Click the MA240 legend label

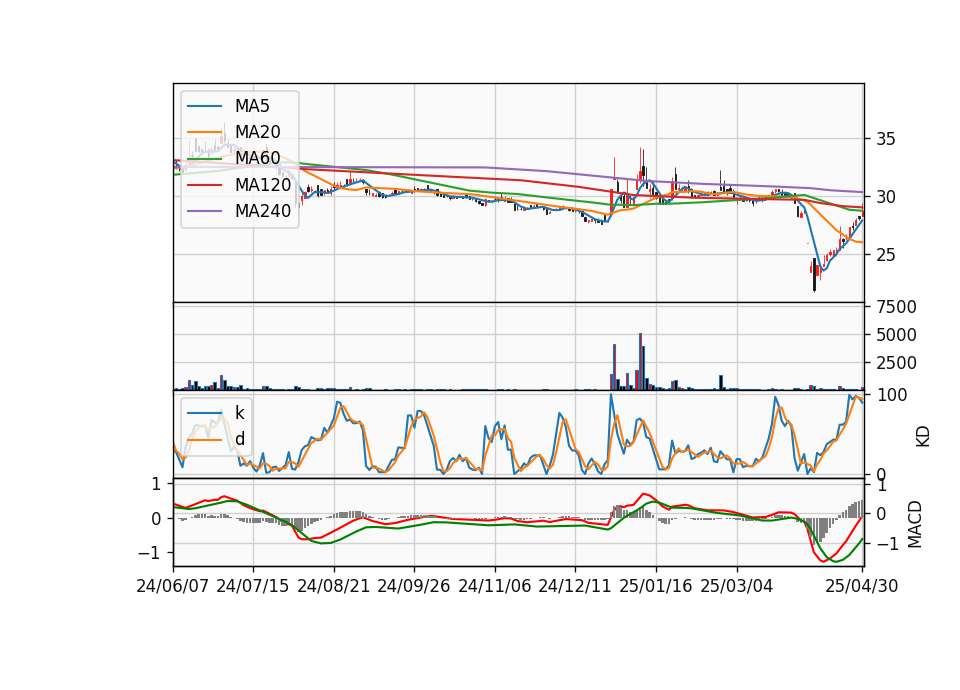(263, 211)
